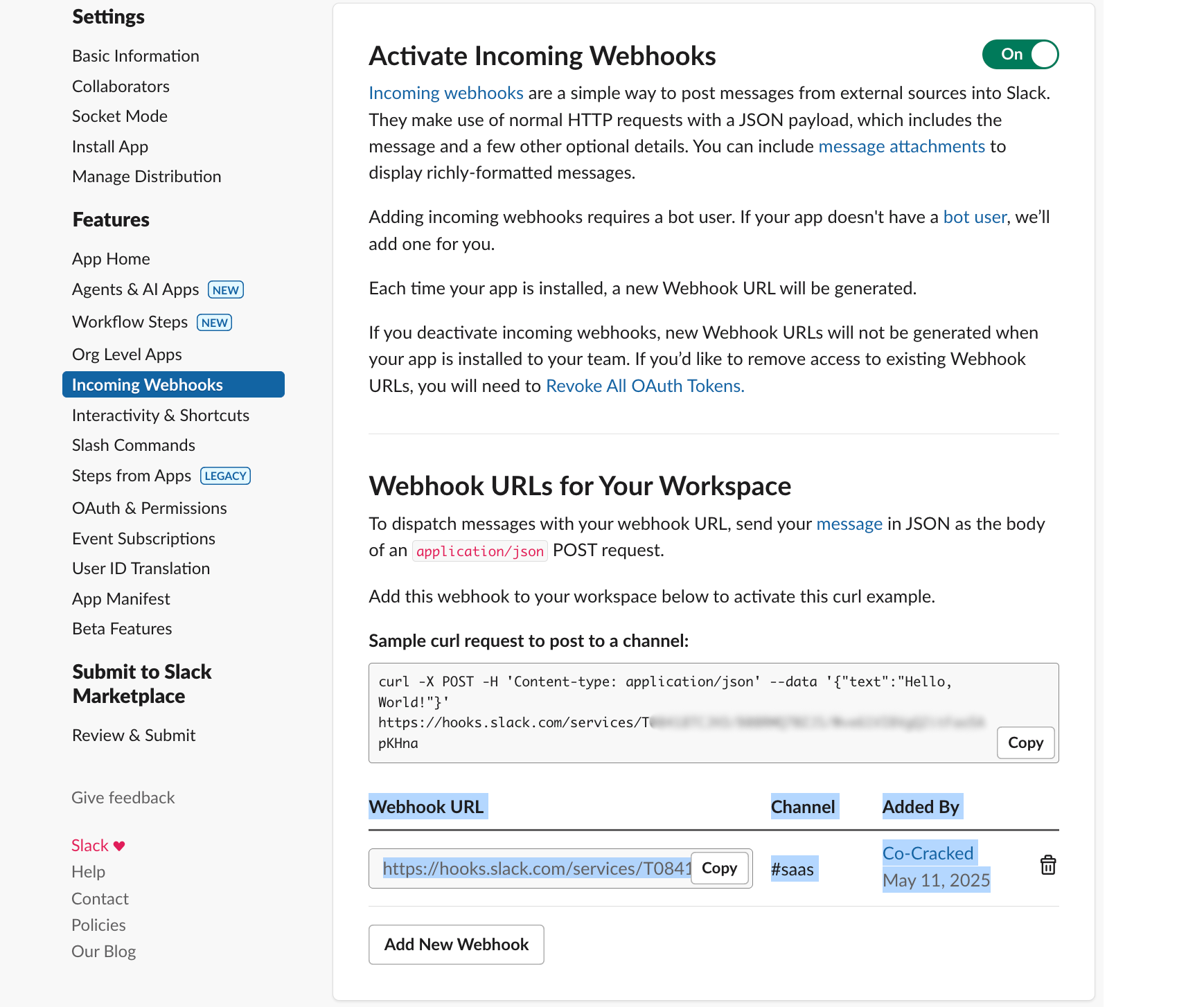This screenshot has height=1007, width=1204.
Task: Navigate to Review & Submit
Action: (133, 735)
